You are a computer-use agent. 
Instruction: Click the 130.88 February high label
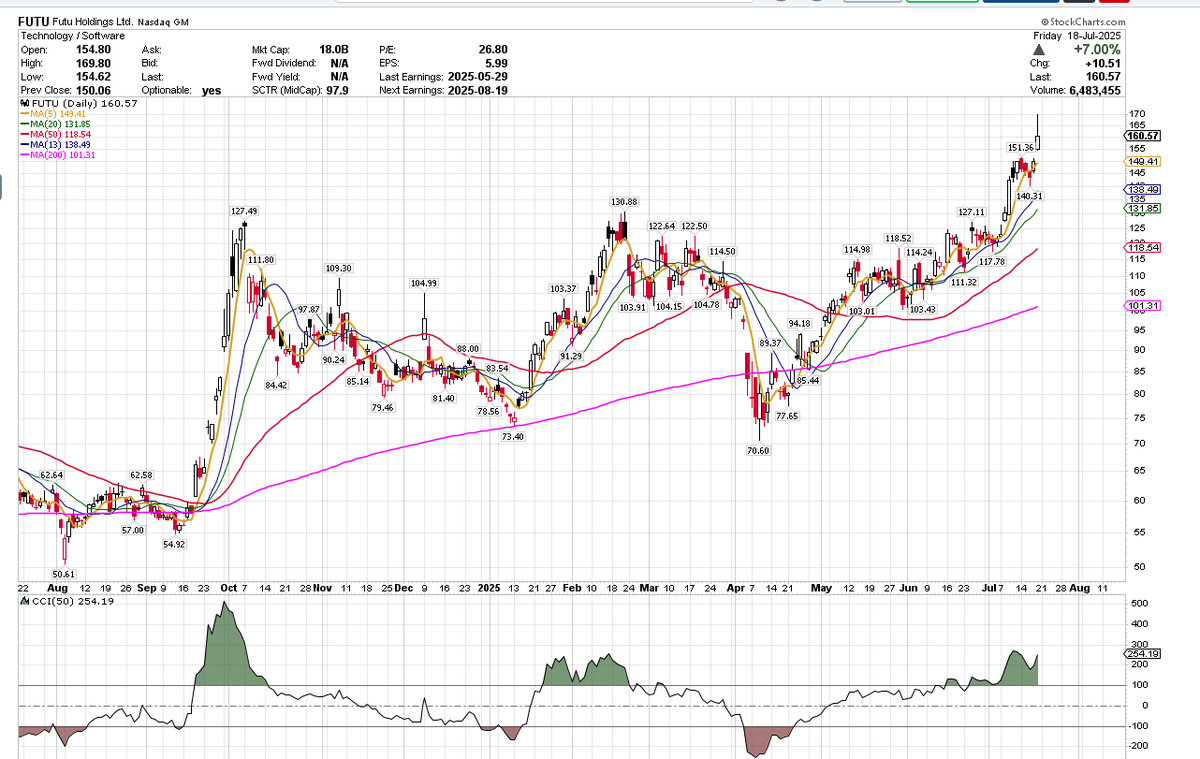pos(624,202)
